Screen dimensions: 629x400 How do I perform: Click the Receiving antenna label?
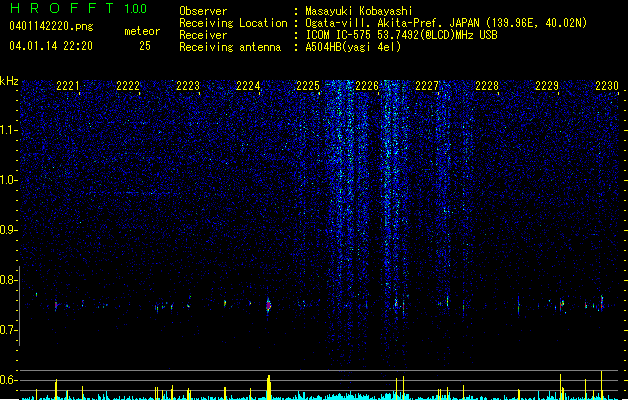pos(230,47)
